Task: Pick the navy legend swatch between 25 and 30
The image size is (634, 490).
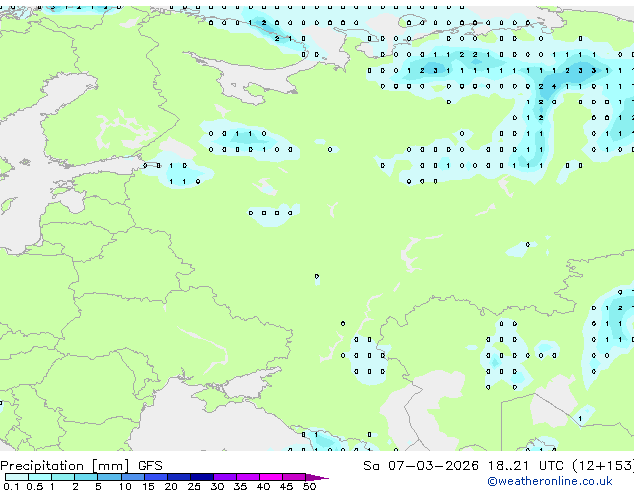Action: click(x=201, y=477)
